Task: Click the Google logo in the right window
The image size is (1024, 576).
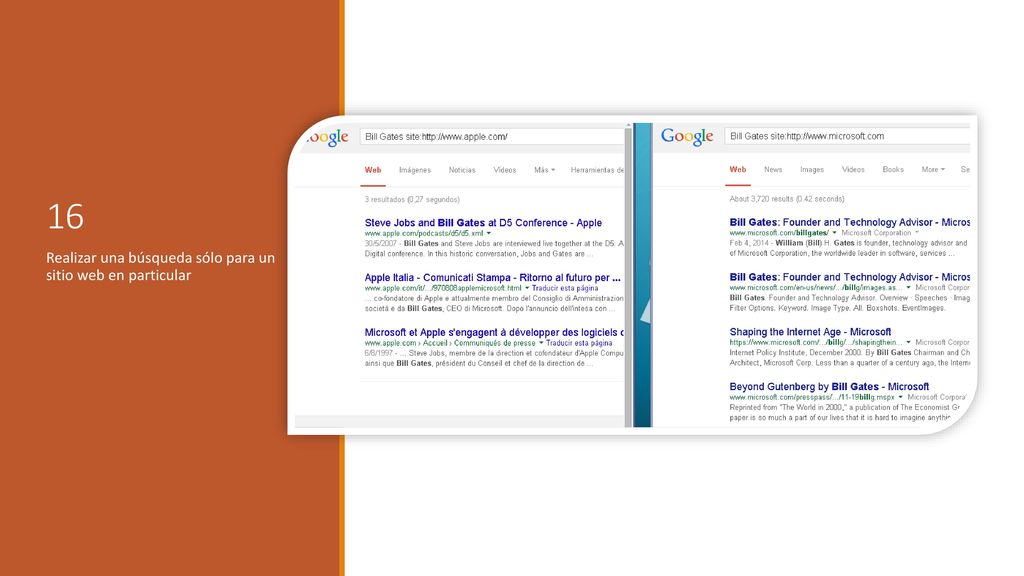Action: 687,136
